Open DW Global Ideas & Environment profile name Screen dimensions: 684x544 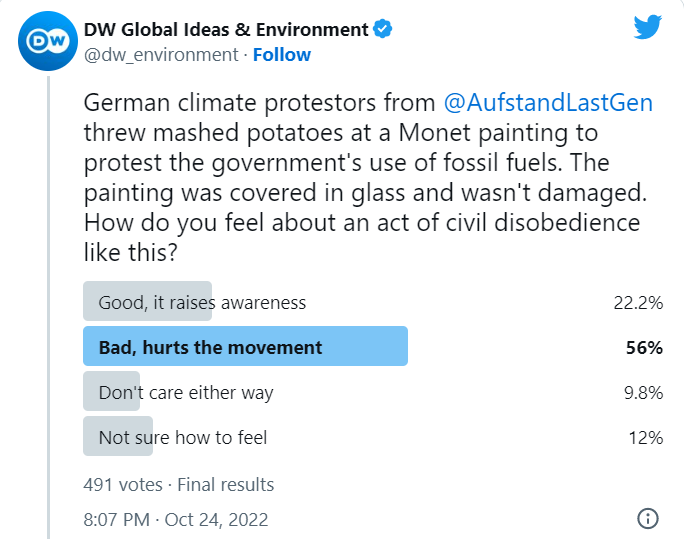point(226,29)
